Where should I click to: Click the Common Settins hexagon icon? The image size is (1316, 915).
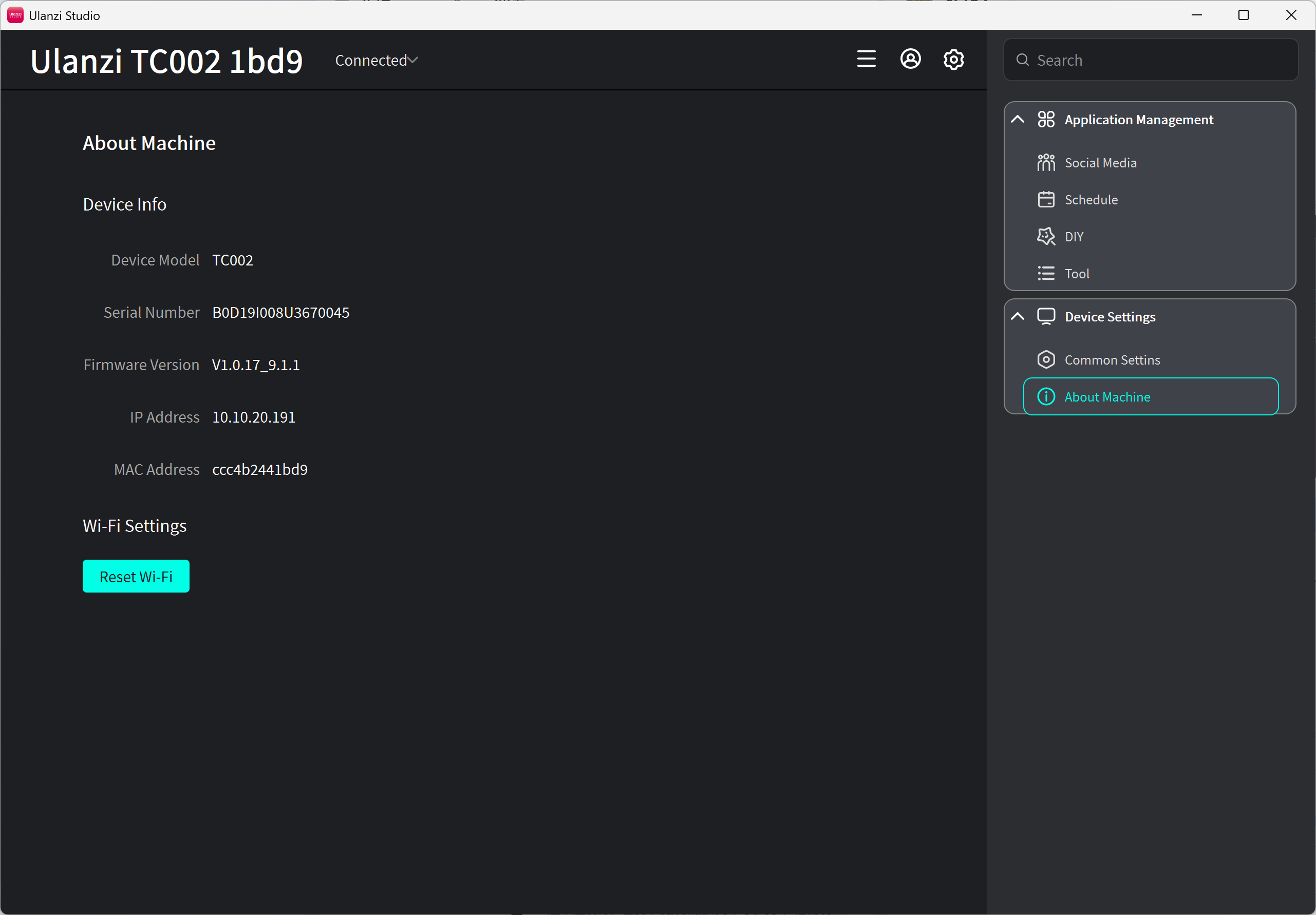[1045, 360]
